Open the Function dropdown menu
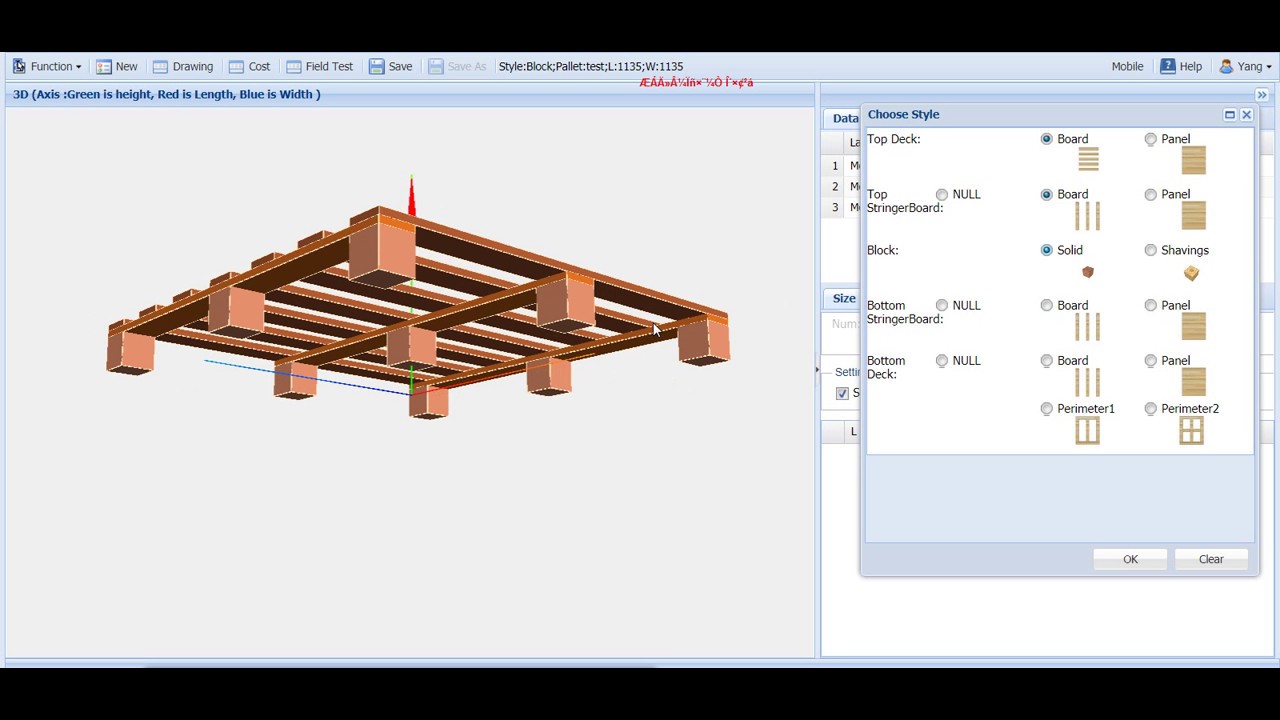The width and height of the screenshot is (1280, 720). click(47, 67)
